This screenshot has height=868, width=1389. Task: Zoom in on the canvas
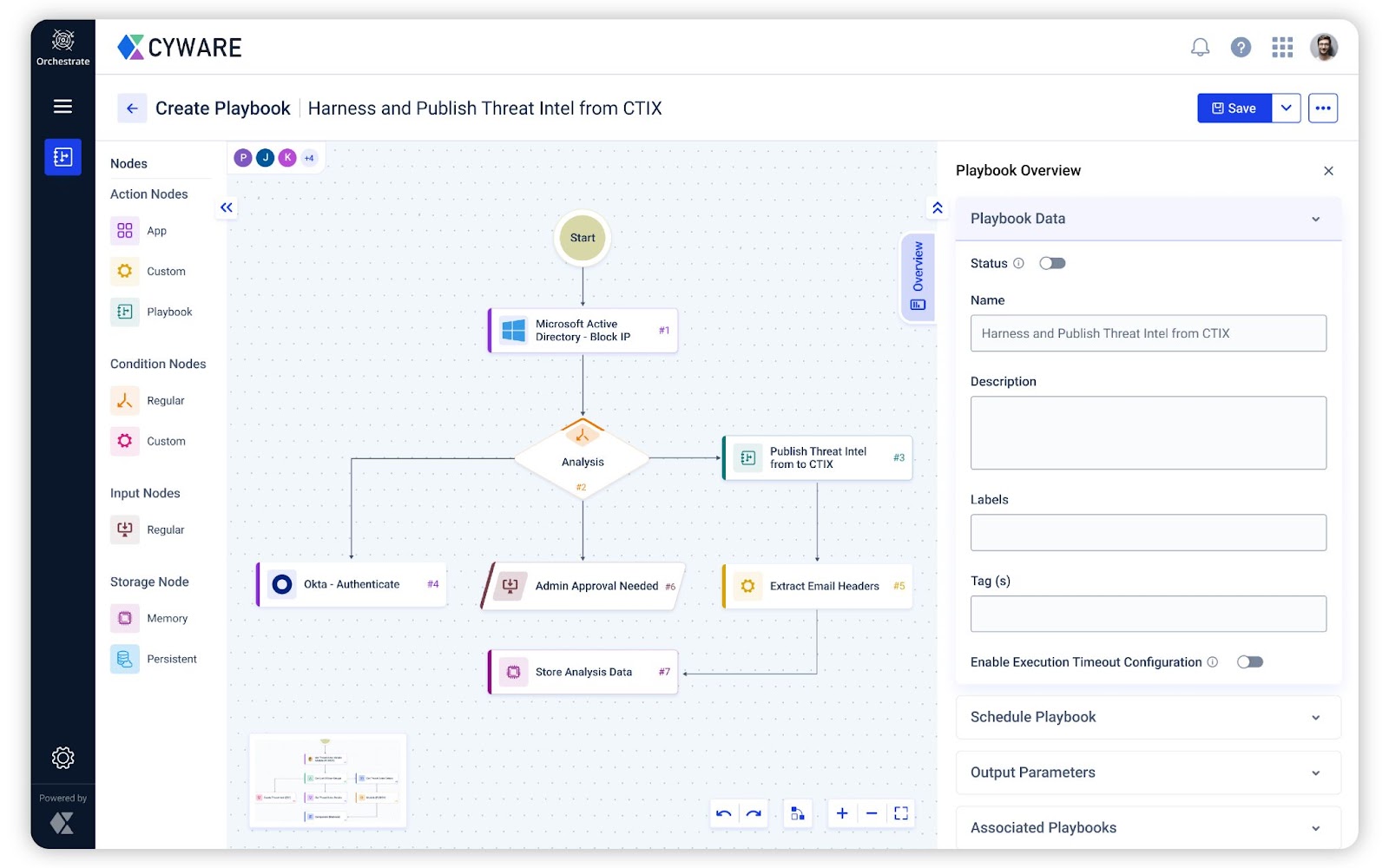click(x=842, y=813)
